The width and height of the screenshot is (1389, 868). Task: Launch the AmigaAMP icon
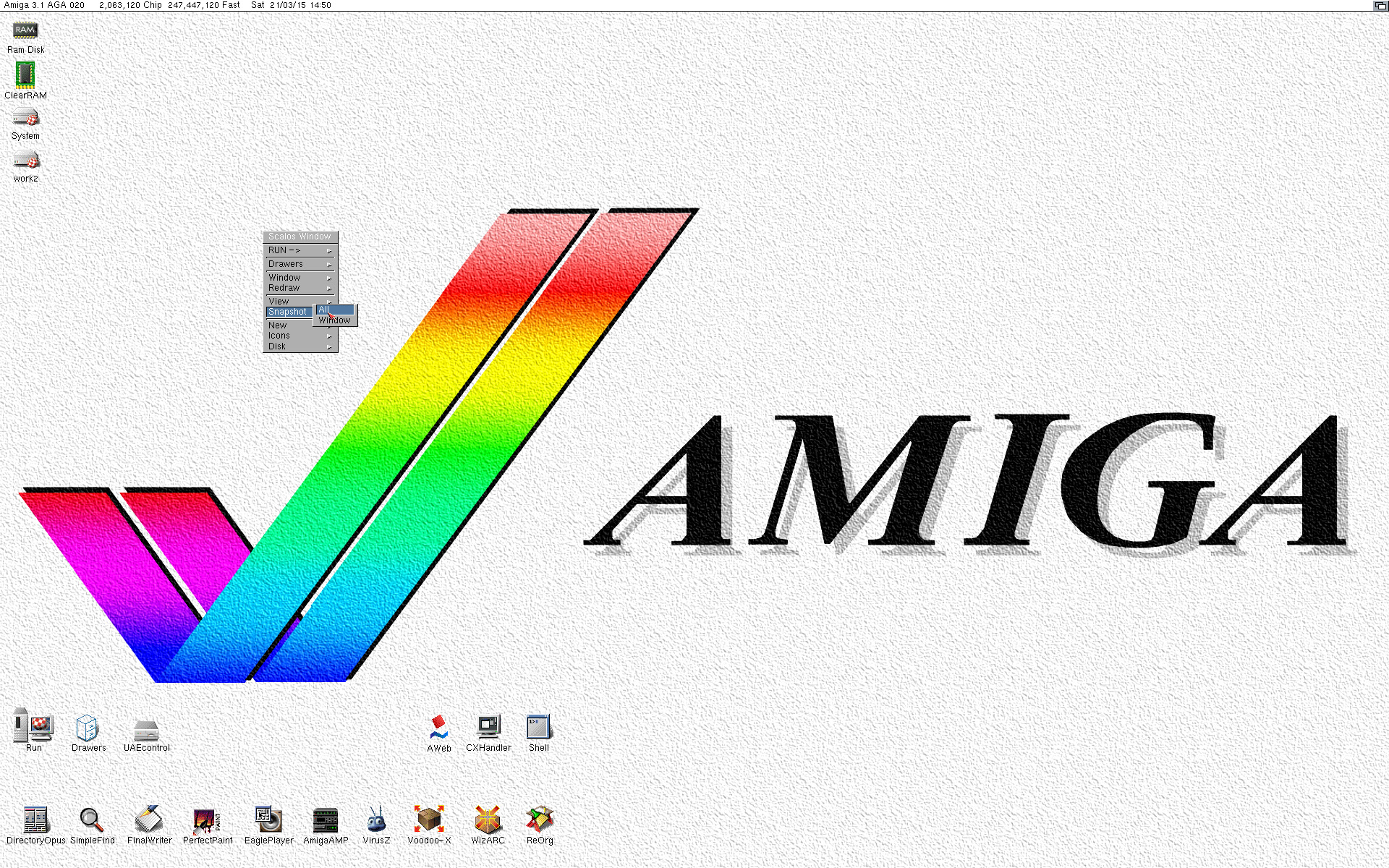click(326, 822)
